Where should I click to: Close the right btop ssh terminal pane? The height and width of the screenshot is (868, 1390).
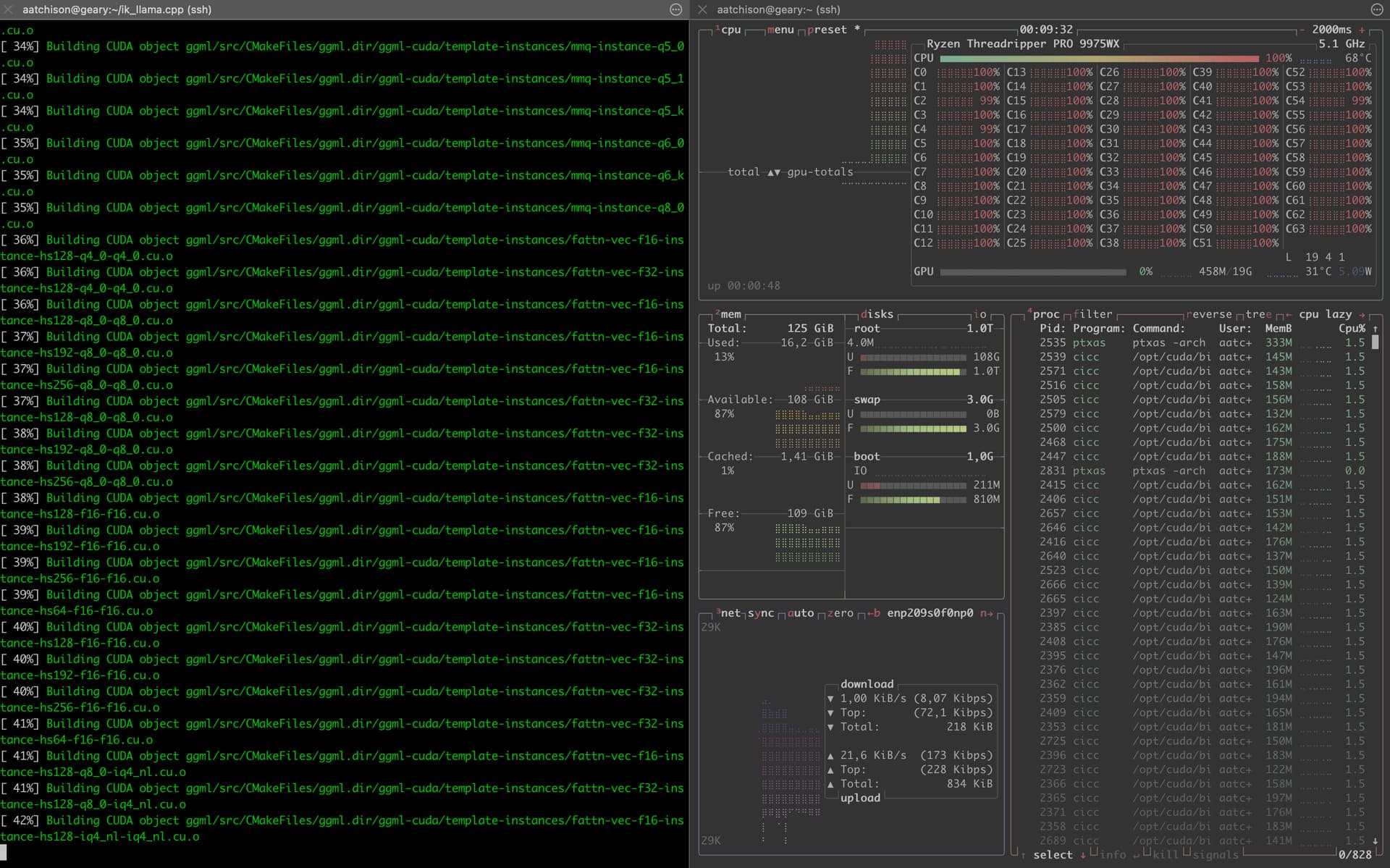pos(702,9)
